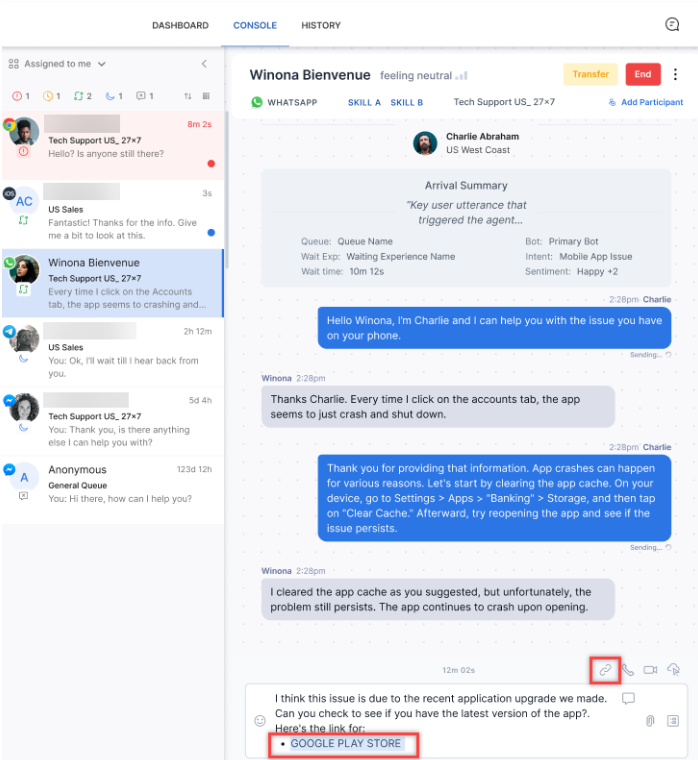Expand the Assigned to me dropdown
The width and height of the screenshot is (698, 760).
57,64
